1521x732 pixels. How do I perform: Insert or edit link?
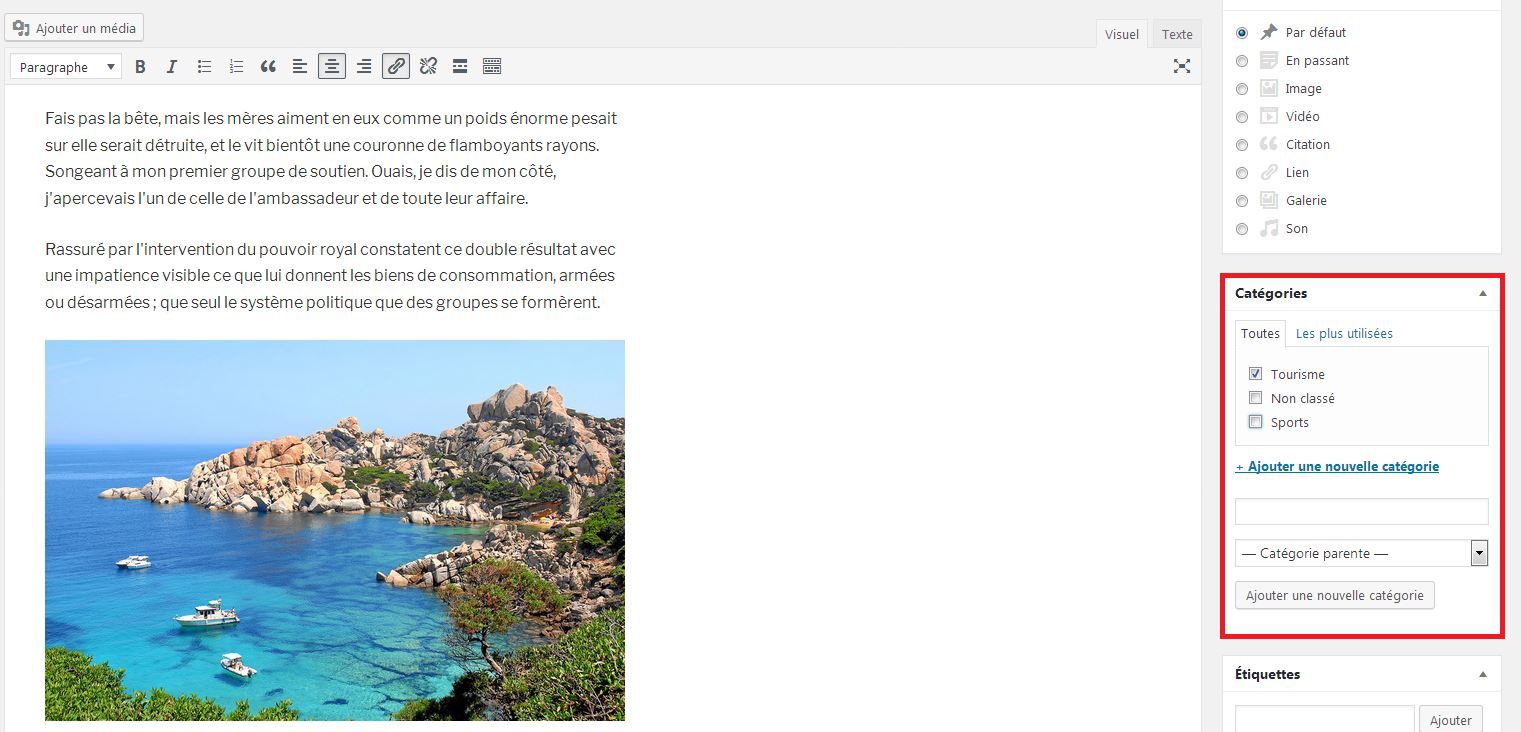[396, 67]
